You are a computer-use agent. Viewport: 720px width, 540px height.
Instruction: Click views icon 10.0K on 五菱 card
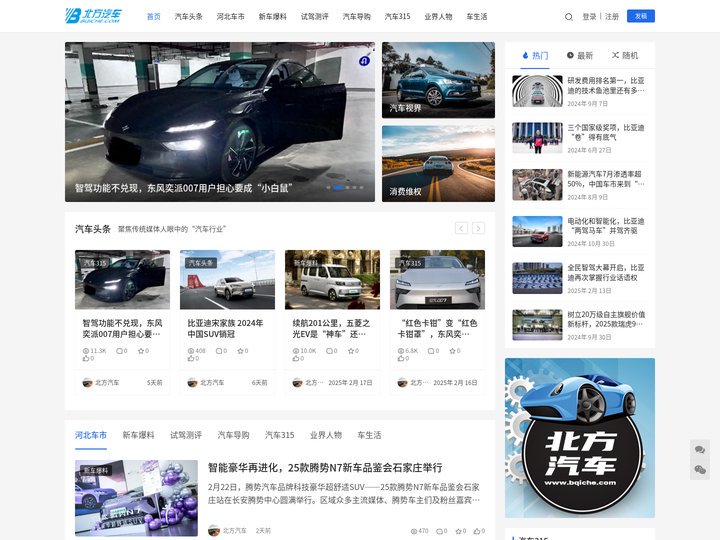[x=296, y=351]
